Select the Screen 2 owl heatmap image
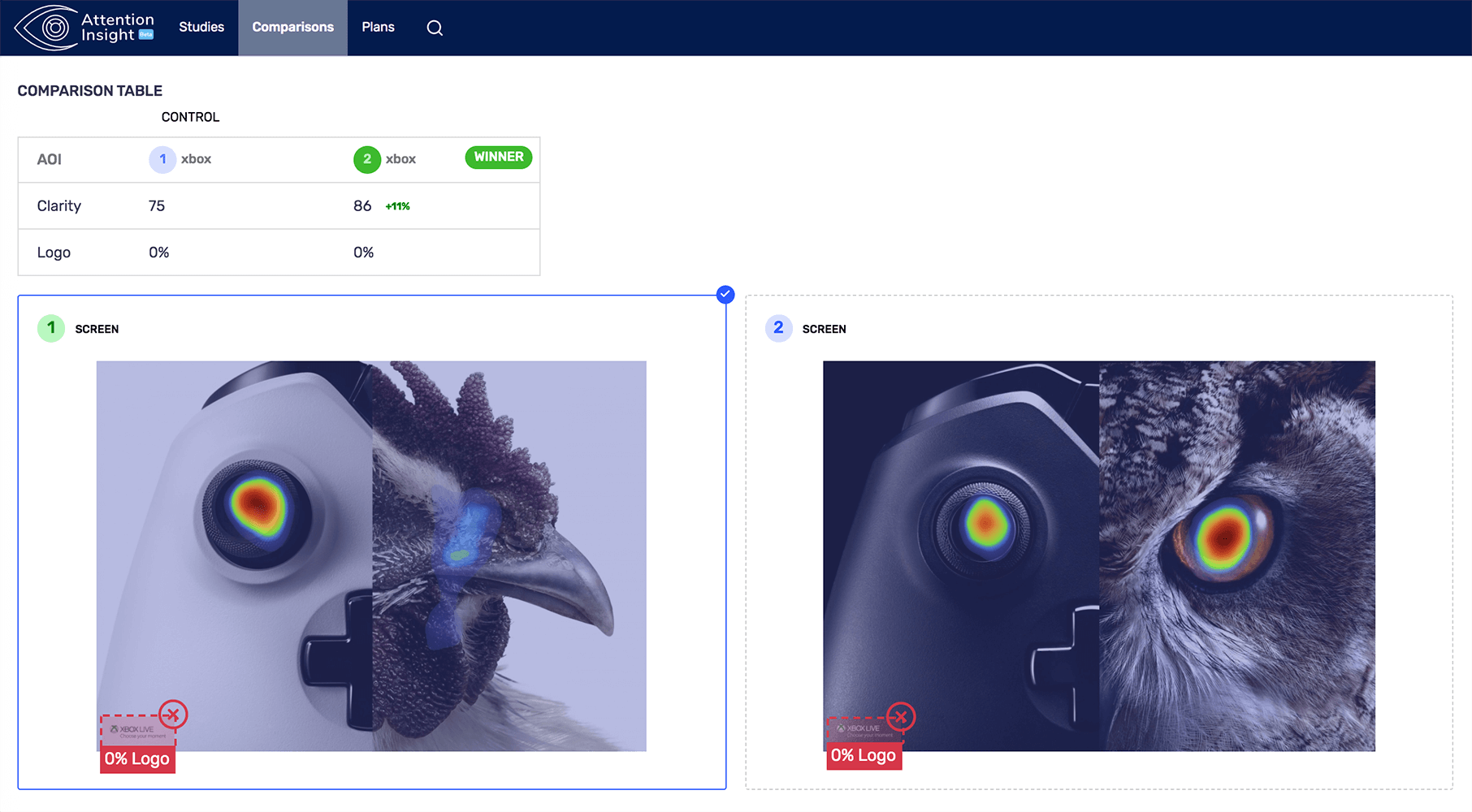The width and height of the screenshot is (1472, 812). coord(1099,555)
